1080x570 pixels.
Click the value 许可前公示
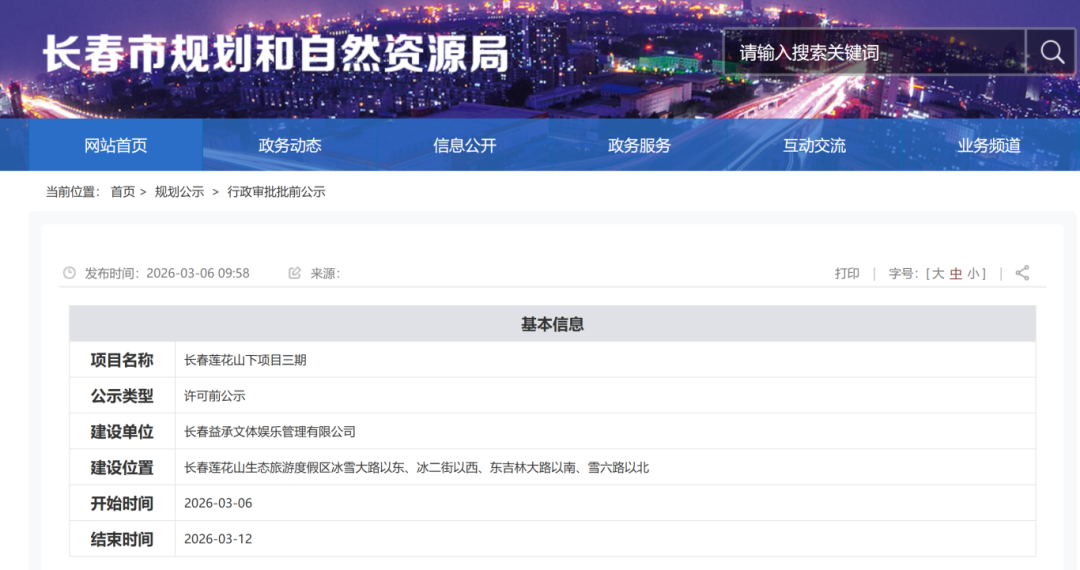[214, 396]
